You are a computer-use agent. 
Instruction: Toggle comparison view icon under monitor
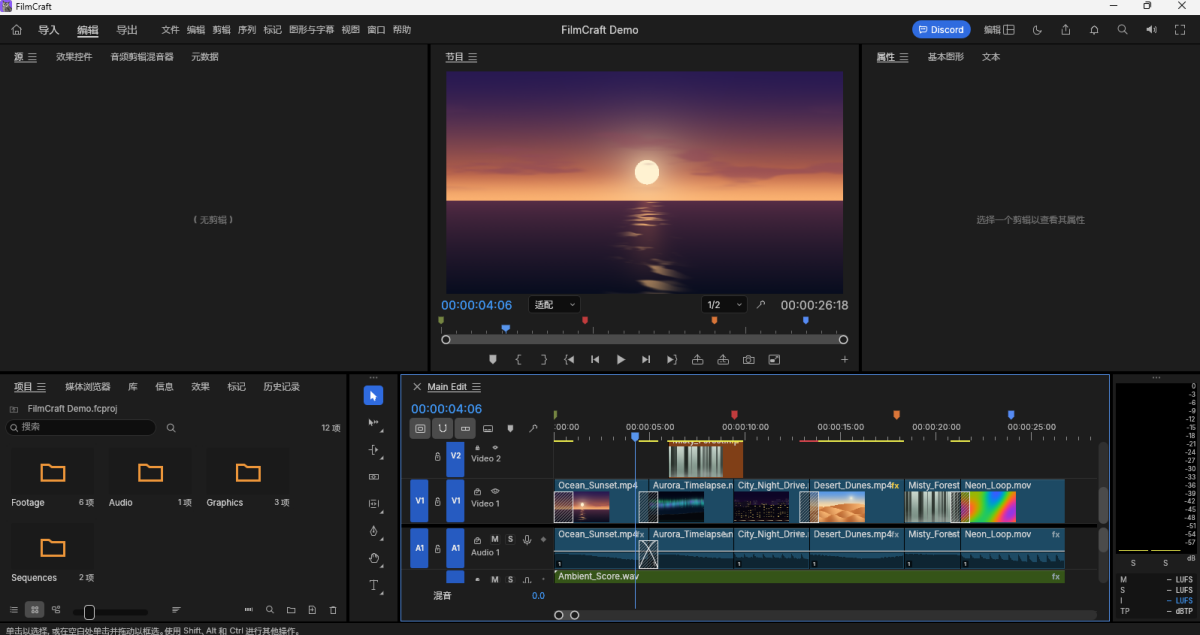(774, 360)
